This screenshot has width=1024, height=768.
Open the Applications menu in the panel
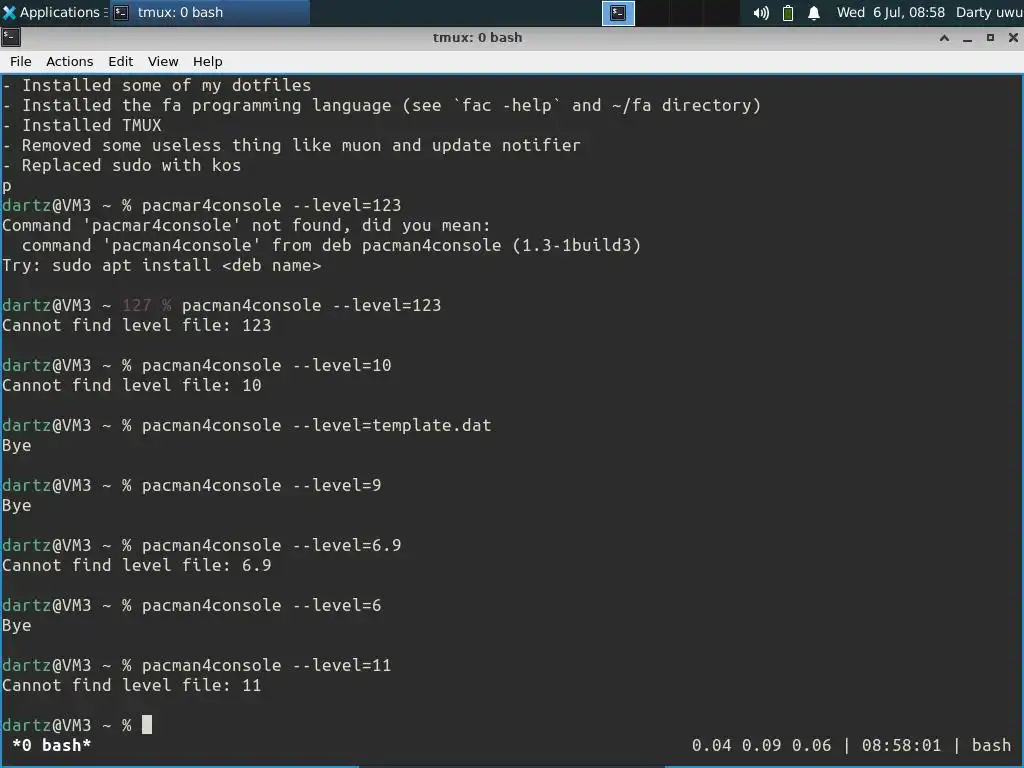click(x=52, y=12)
